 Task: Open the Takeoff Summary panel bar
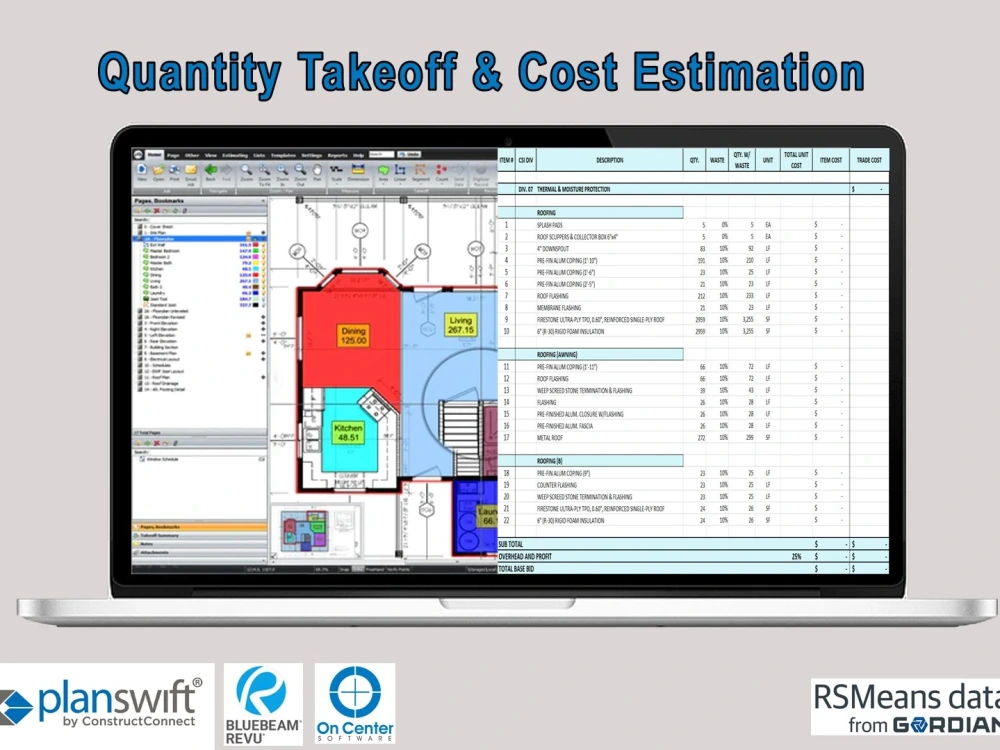[199, 536]
